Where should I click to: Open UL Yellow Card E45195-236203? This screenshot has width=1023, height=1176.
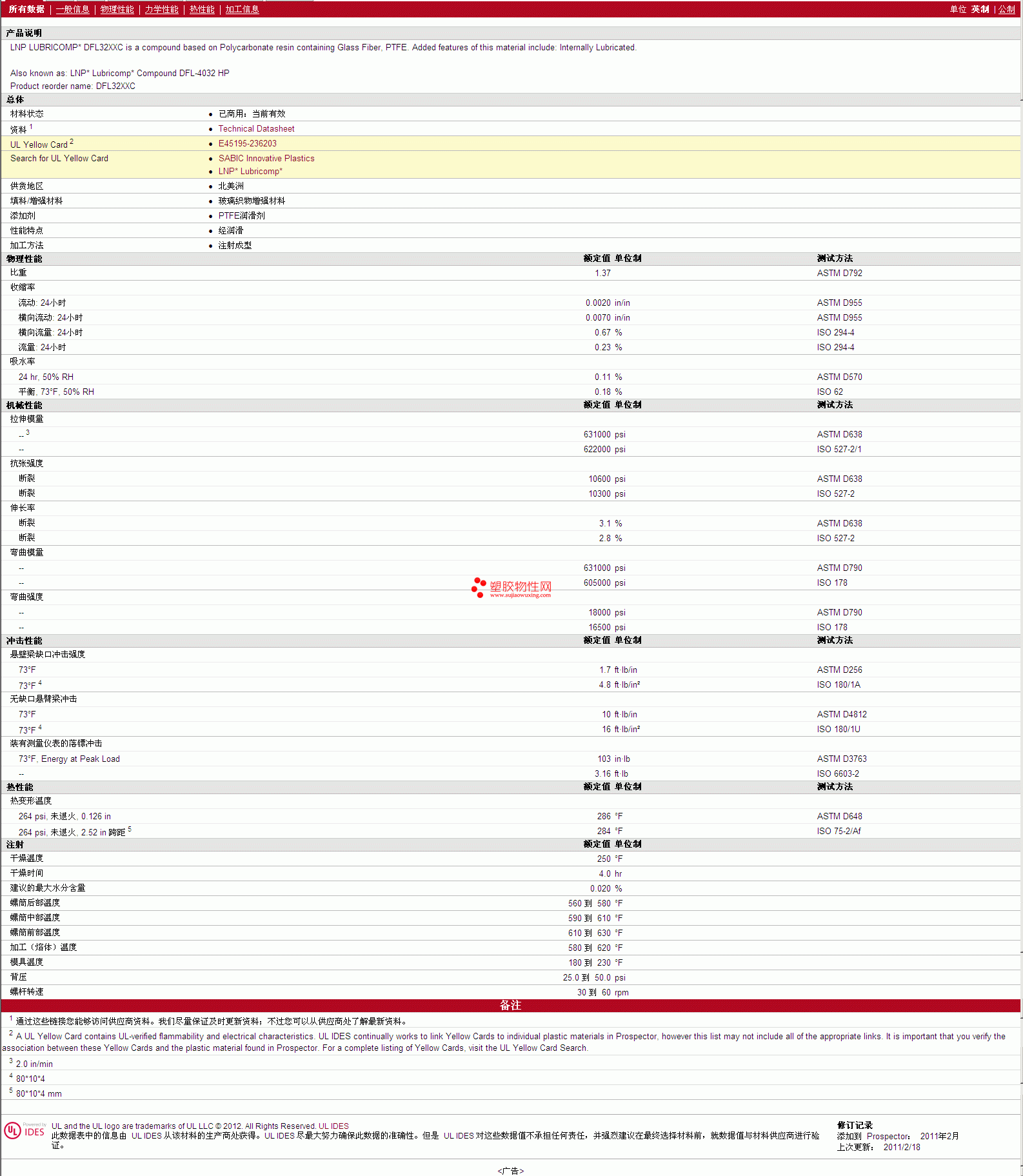[247, 144]
